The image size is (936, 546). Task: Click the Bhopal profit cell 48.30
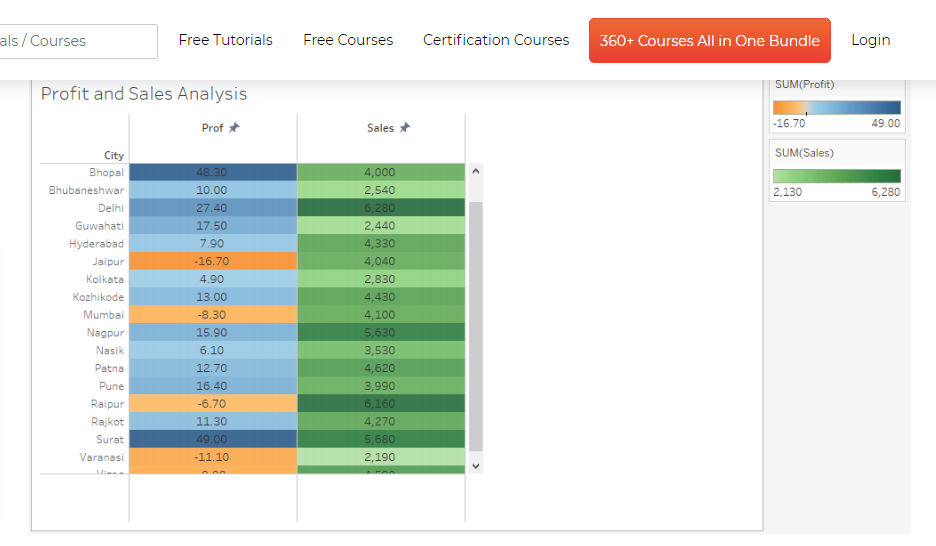coord(213,172)
